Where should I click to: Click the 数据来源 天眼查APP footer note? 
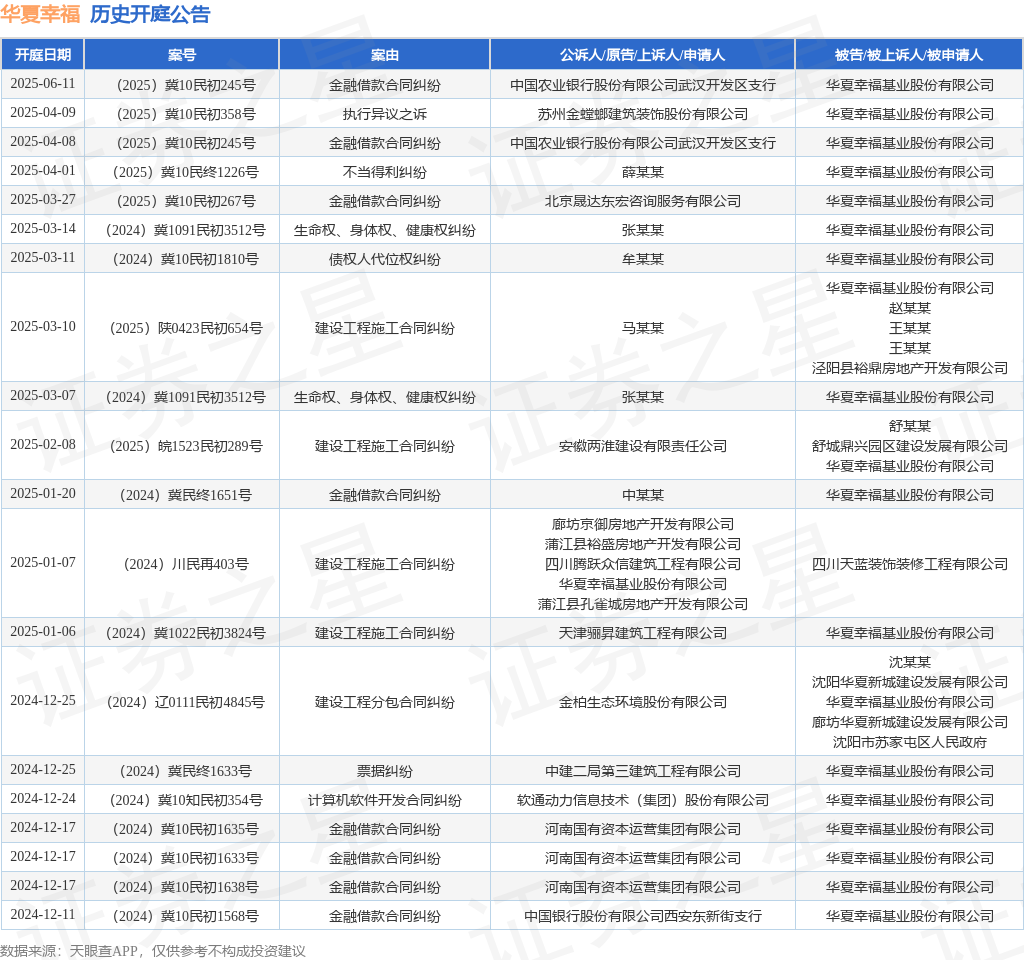[153, 951]
